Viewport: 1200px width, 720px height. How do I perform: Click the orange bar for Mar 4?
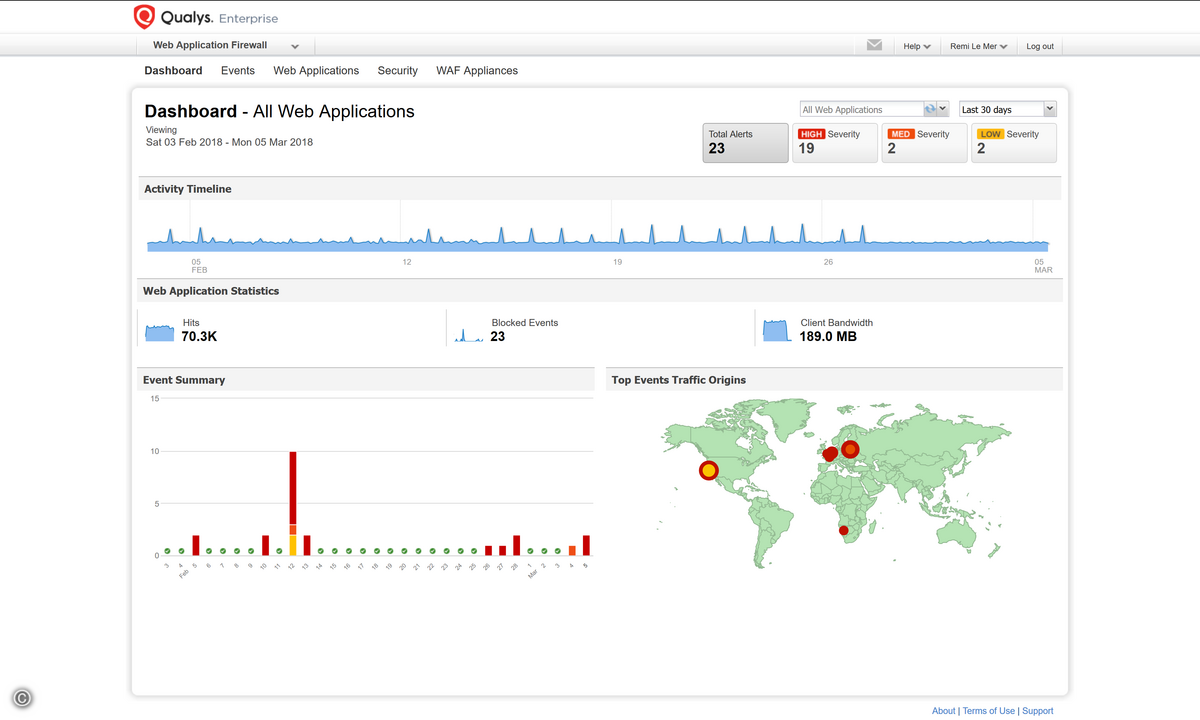pyautogui.click(x=572, y=550)
